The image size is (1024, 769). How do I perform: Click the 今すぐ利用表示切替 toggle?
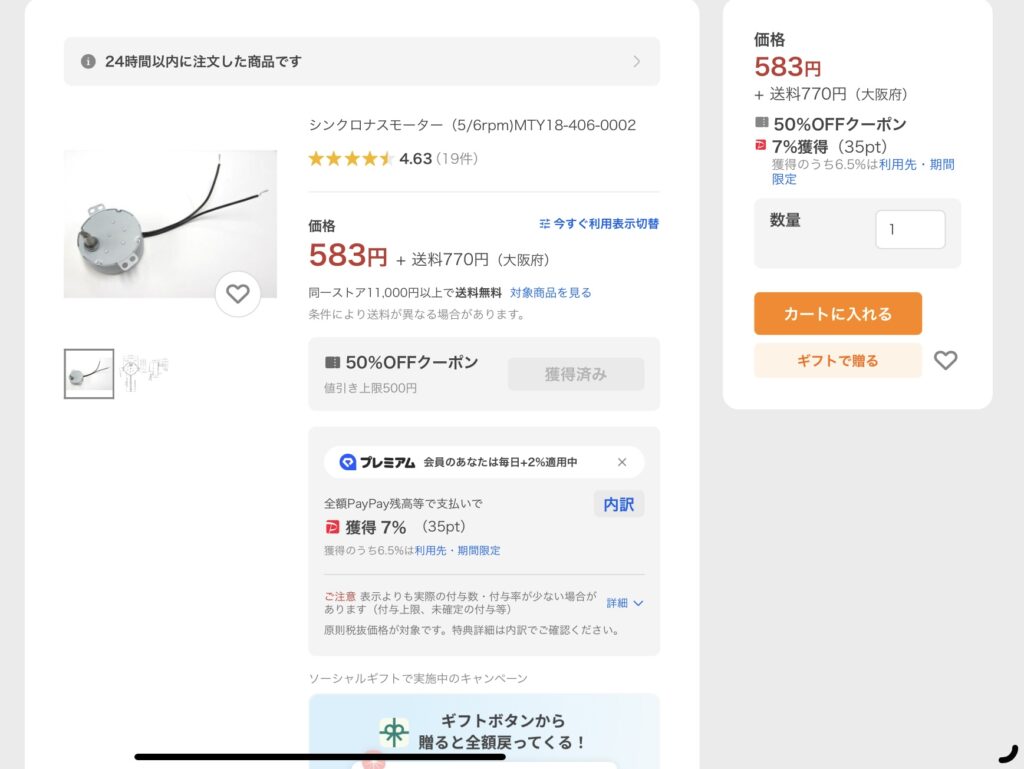pos(599,224)
